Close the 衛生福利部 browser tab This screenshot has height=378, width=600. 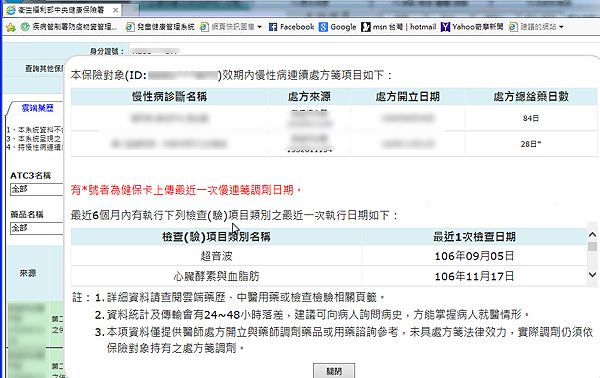click(115, 10)
